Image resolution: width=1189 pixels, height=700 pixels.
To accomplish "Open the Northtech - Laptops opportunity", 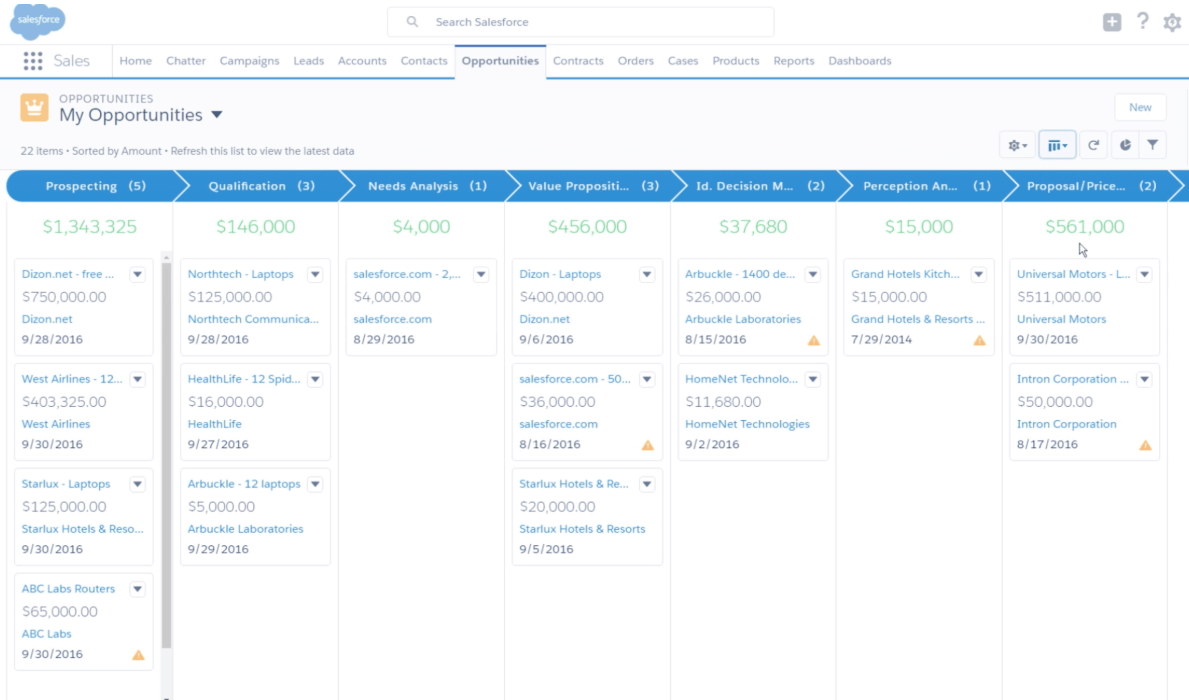I will click(x=240, y=274).
